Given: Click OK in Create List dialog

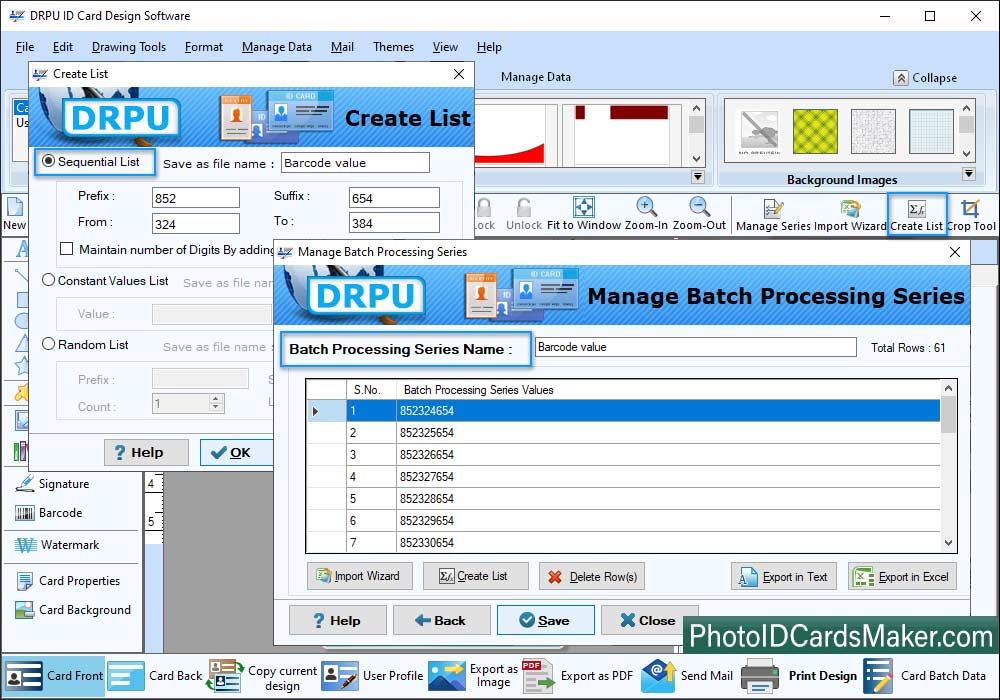Looking at the screenshot, I should [x=236, y=453].
